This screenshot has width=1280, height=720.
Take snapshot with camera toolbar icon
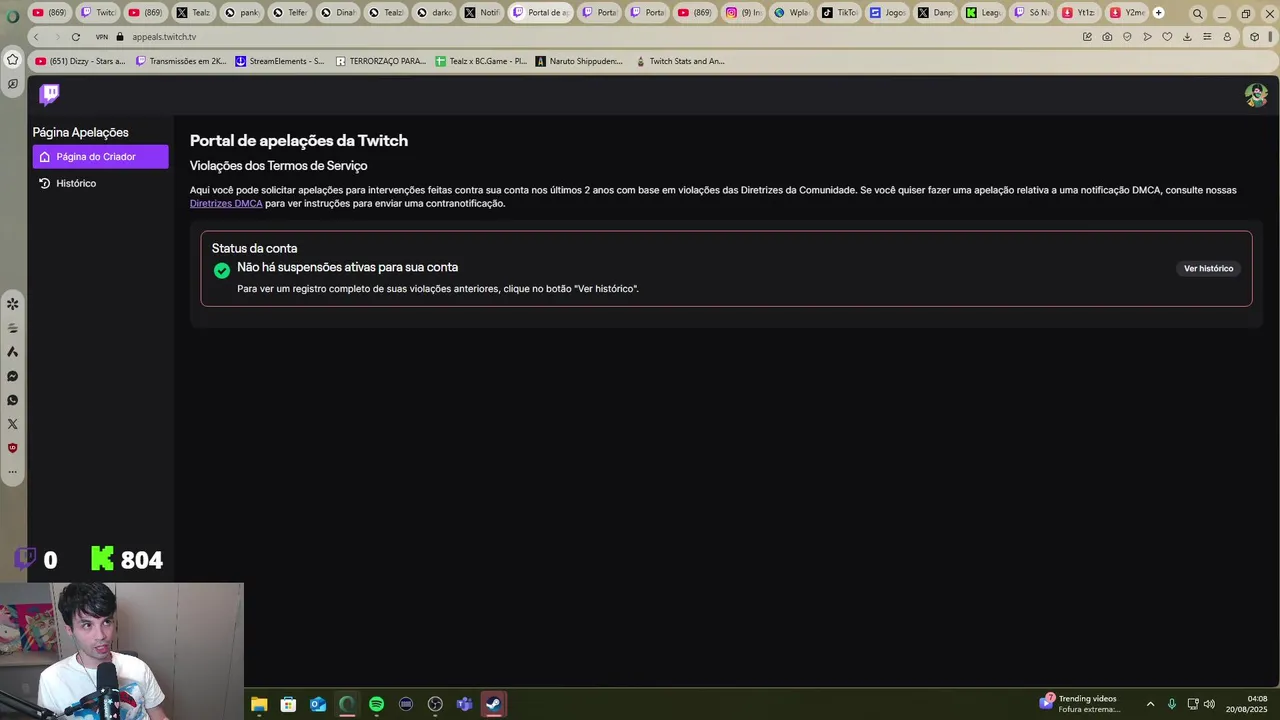click(1107, 37)
